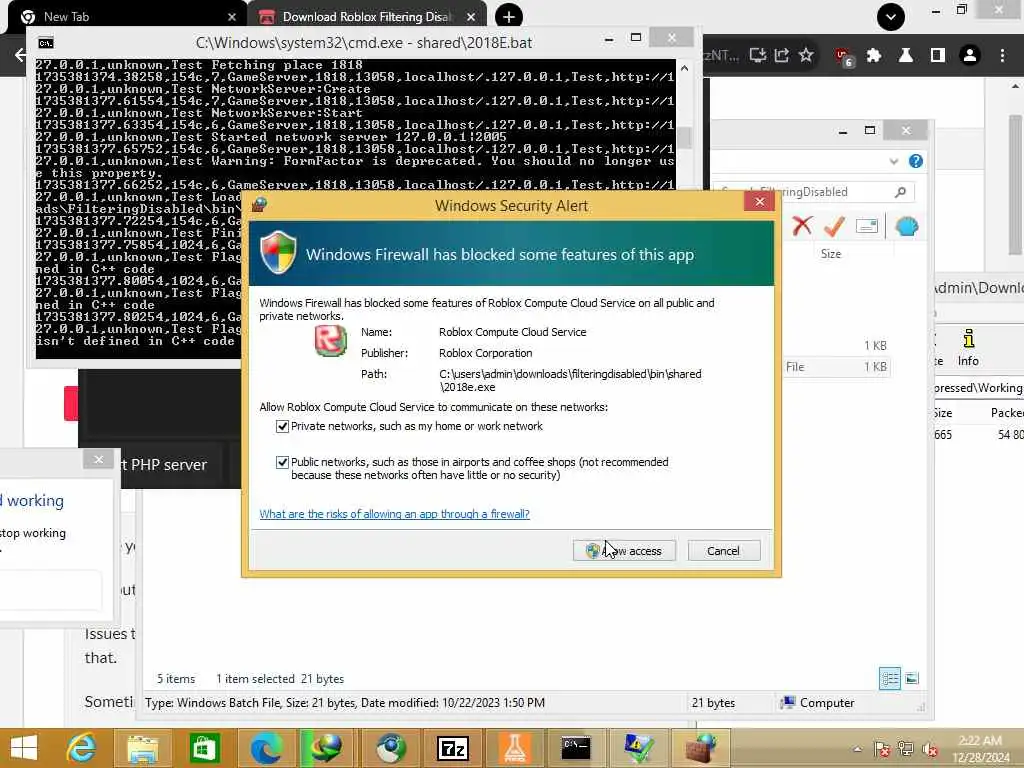The width and height of the screenshot is (1024, 768).
Task: Click the Computer status bar entry
Action: 818,703
